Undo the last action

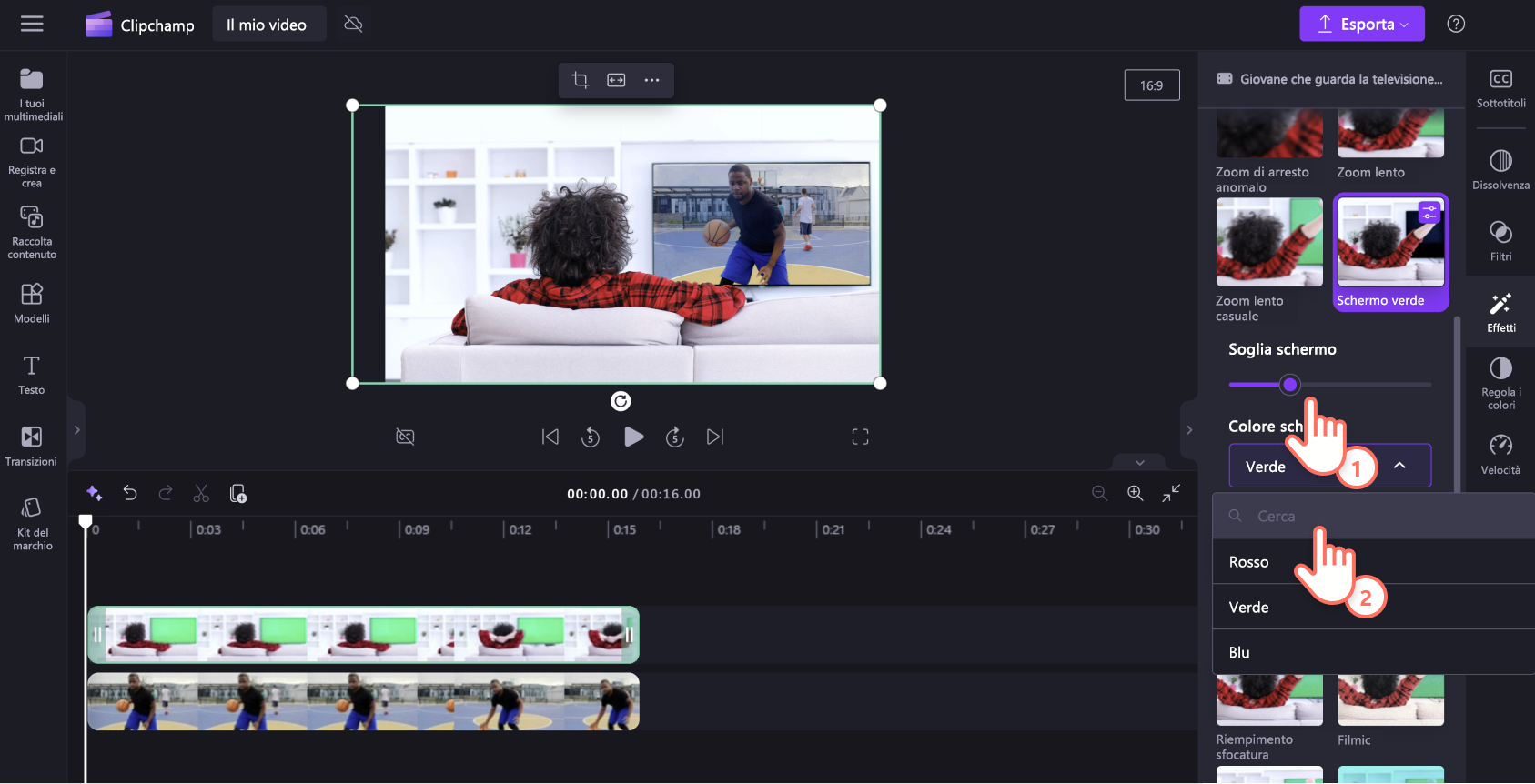(130, 493)
